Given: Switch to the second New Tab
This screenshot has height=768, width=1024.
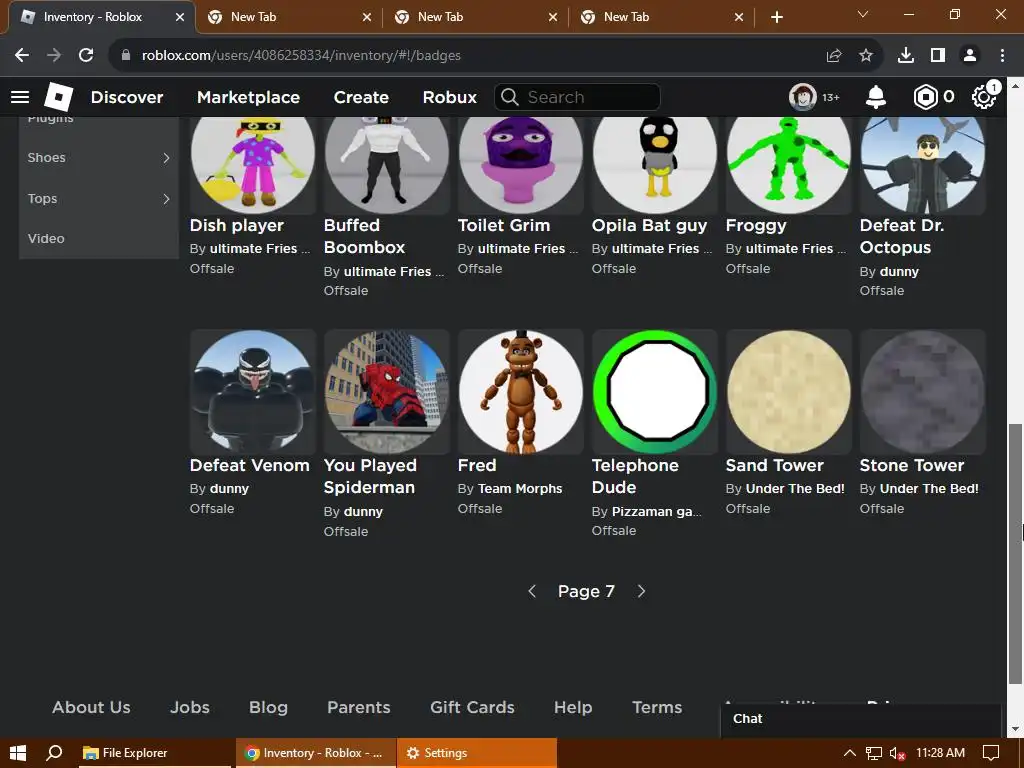Looking at the screenshot, I should [475, 17].
